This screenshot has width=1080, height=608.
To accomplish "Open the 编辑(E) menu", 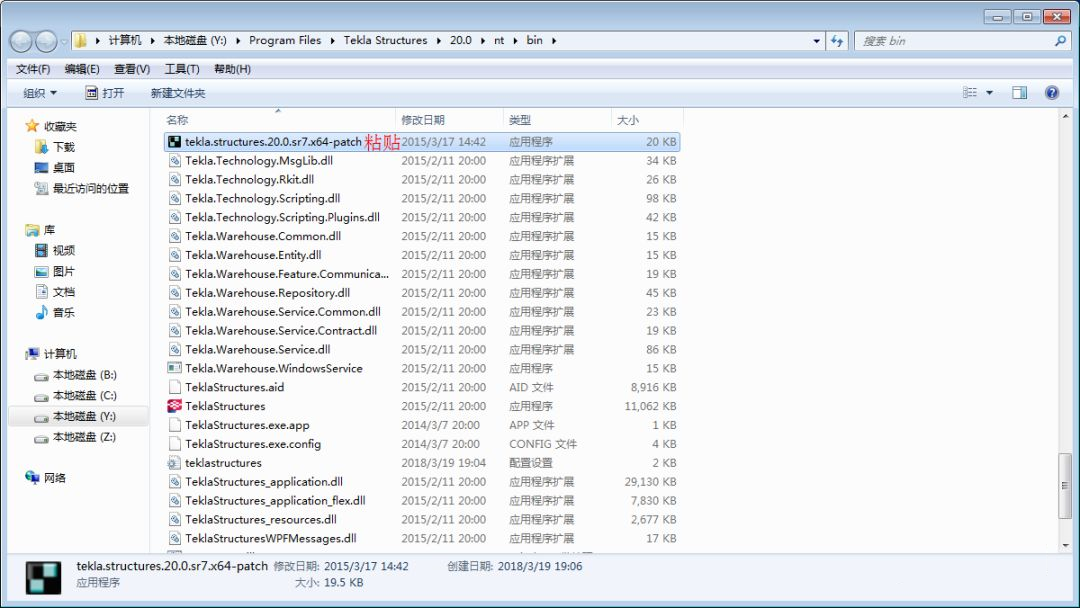I will click(x=82, y=69).
